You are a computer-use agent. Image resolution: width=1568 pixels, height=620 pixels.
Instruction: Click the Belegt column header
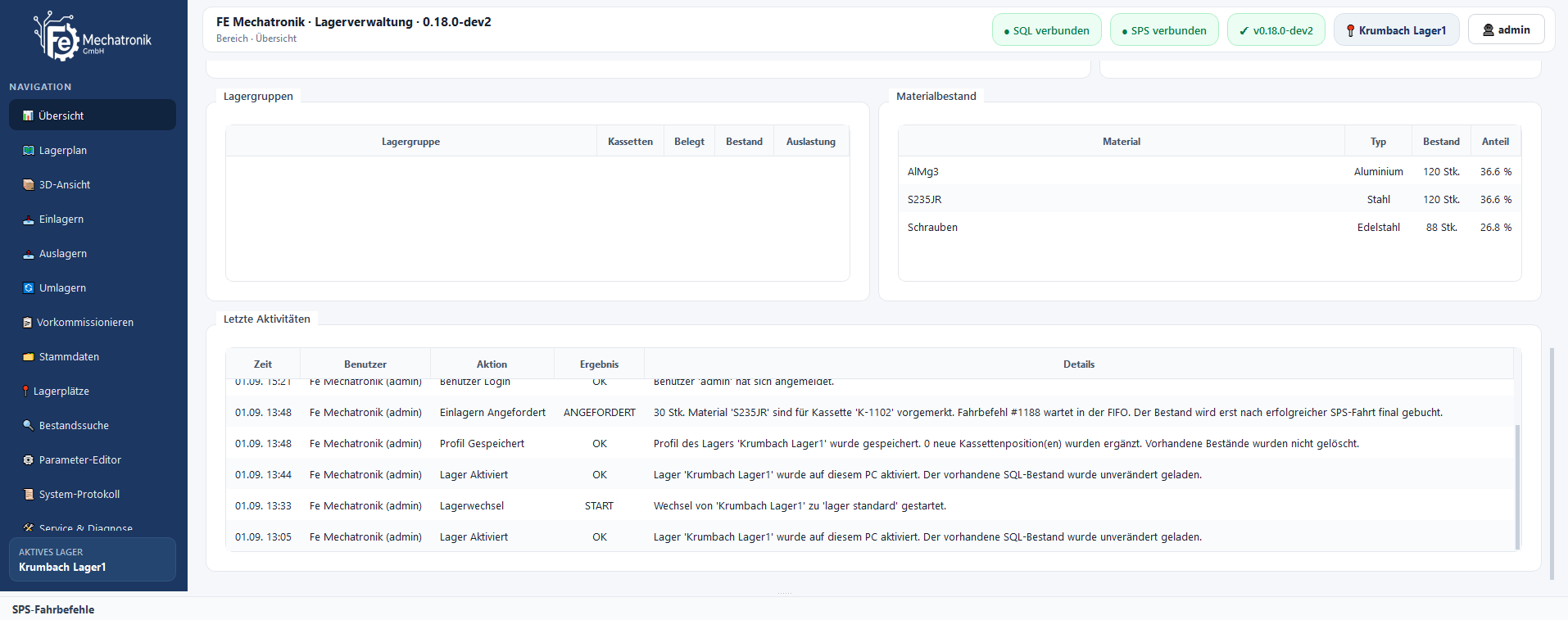click(x=689, y=142)
